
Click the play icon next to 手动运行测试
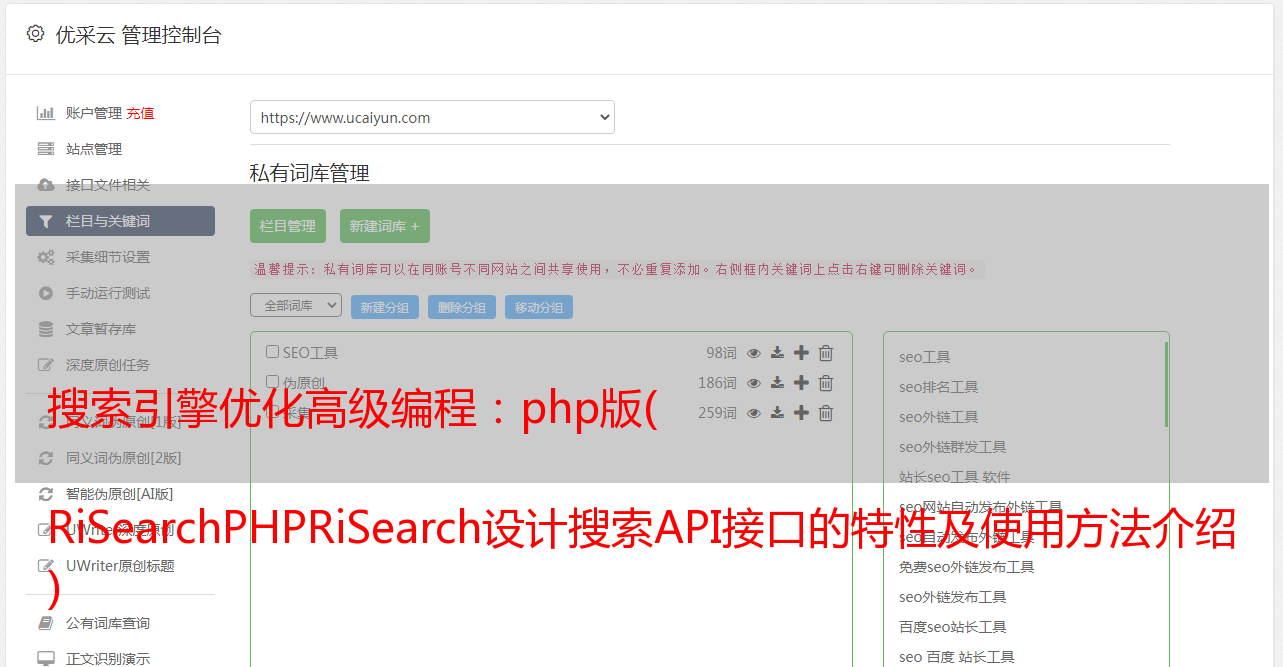click(46, 293)
